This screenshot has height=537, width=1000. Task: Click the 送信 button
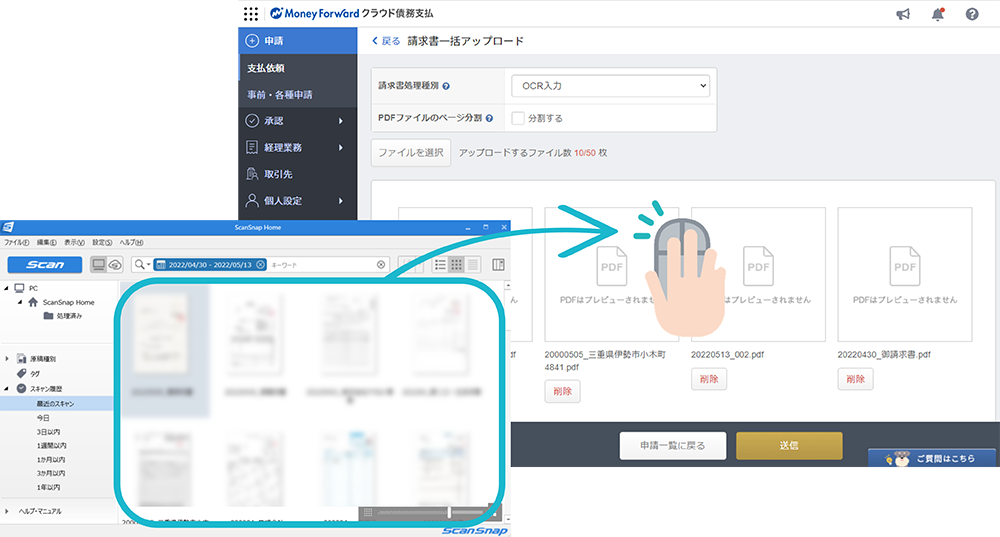789,445
